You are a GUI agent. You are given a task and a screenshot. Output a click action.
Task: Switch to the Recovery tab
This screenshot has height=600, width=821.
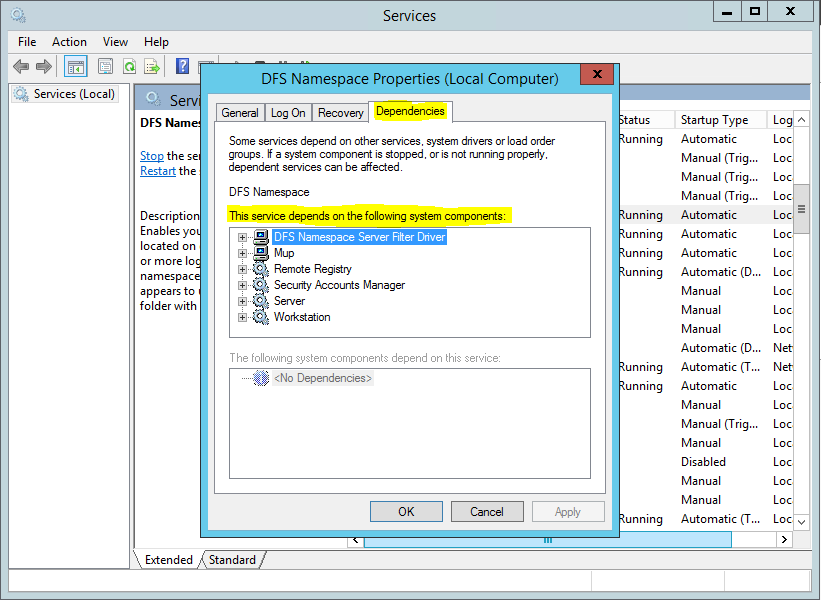click(x=341, y=113)
